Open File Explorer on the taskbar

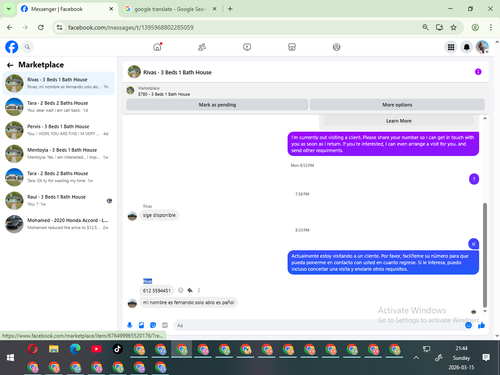(54, 349)
